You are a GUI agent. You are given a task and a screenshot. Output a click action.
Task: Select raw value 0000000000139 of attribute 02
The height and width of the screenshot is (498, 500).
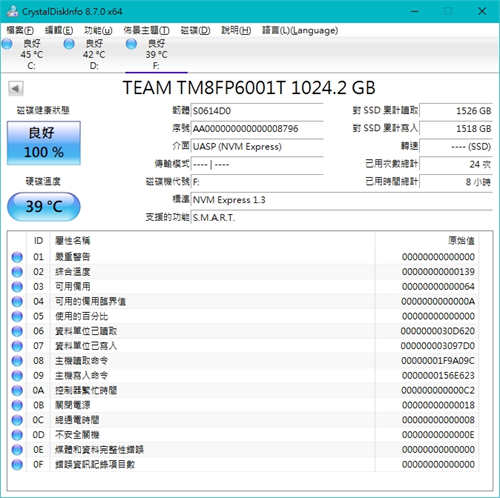[438, 272]
